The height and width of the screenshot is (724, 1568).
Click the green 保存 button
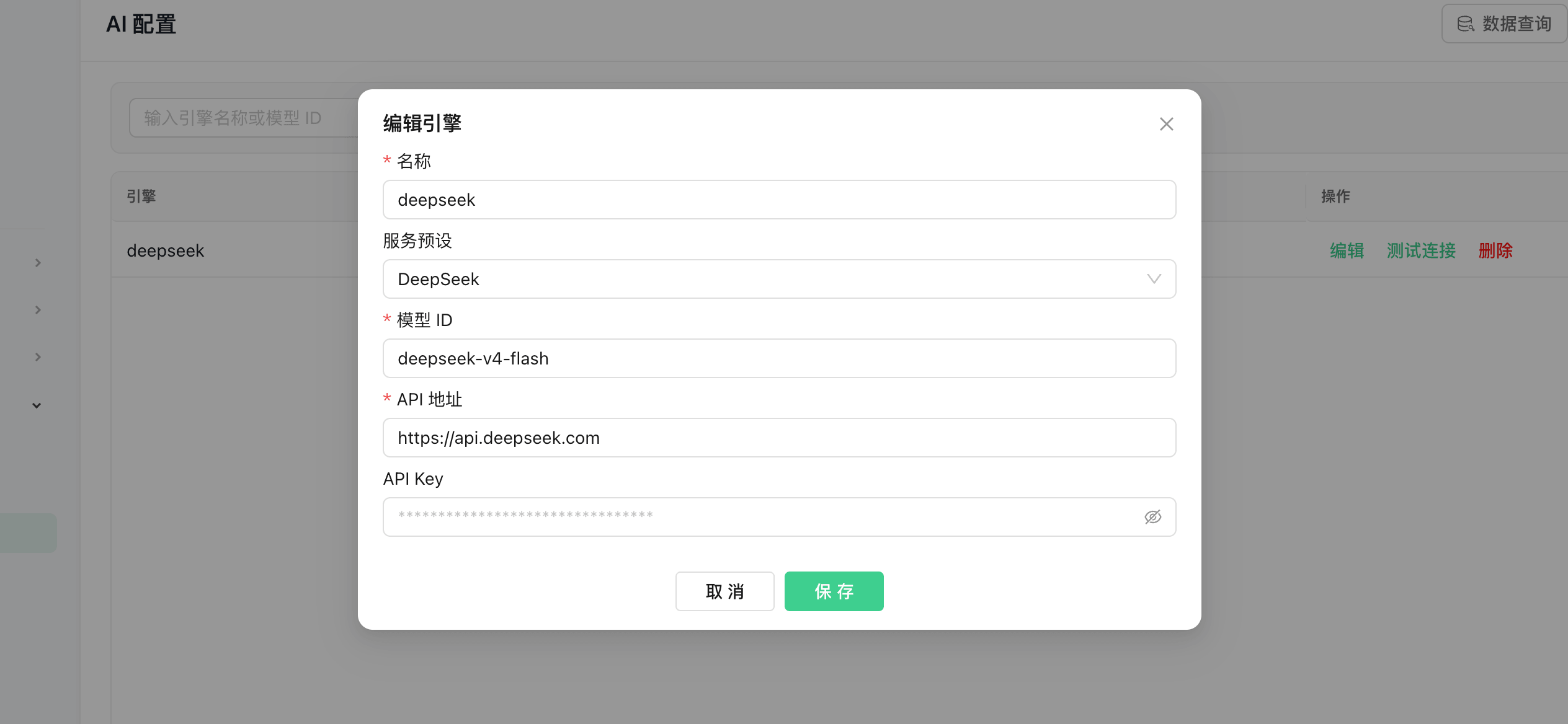tap(834, 591)
